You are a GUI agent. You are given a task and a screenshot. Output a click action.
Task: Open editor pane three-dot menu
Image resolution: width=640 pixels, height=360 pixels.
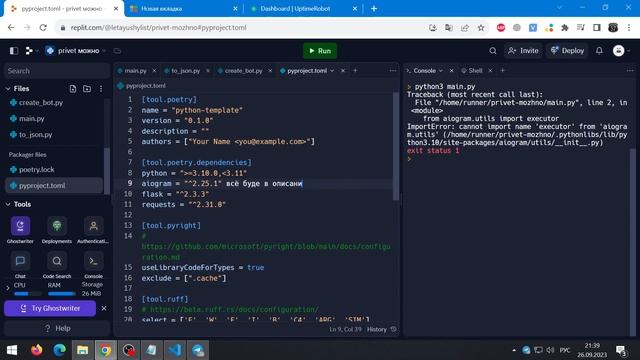(x=393, y=71)
